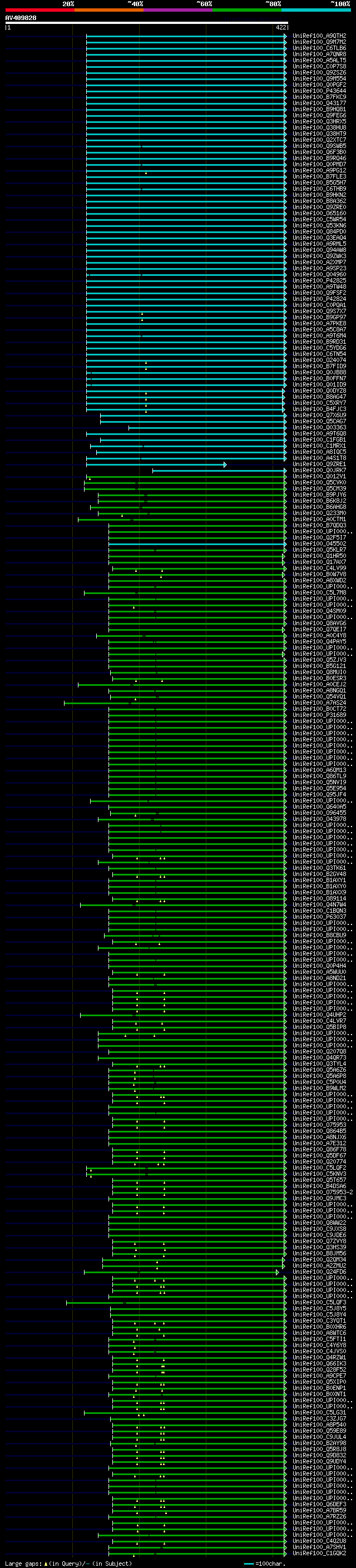
Task: Select label UniRef100_Q6F3B0
Action: coord(319,152)
